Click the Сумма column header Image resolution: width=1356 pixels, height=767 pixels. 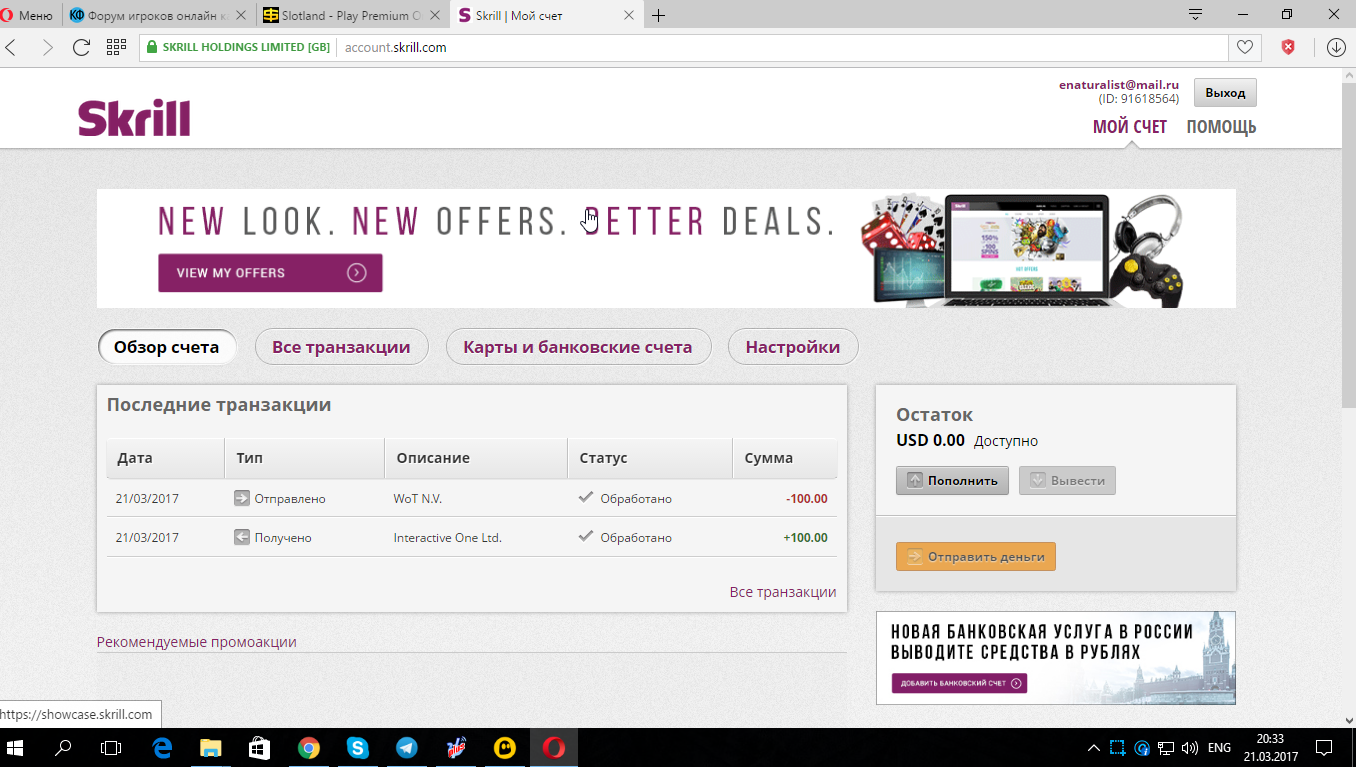click(x=785, y=458)
